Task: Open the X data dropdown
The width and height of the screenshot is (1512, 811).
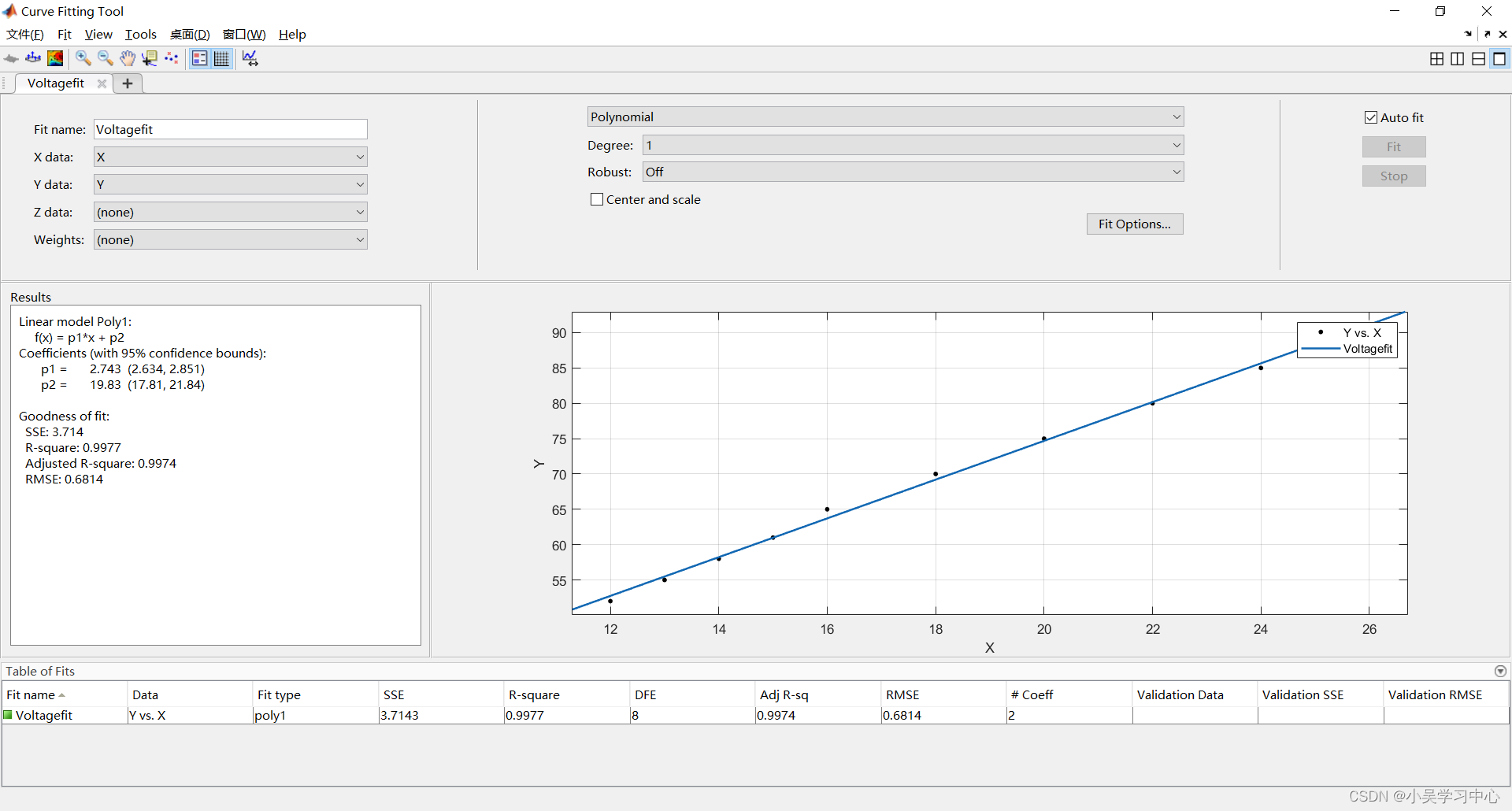Action: pos(231,157)
